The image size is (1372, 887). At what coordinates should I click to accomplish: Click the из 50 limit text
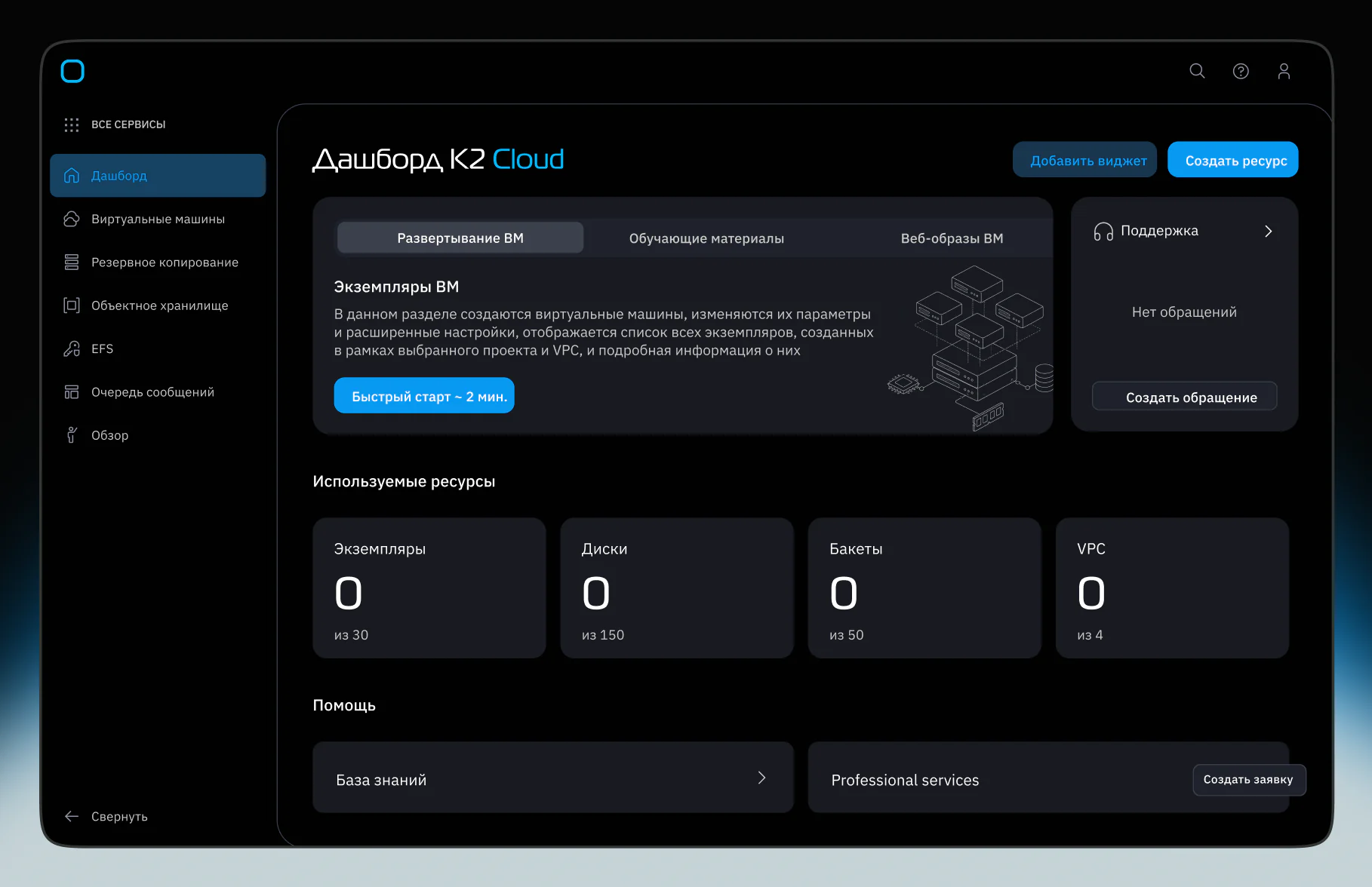[846, 635]
